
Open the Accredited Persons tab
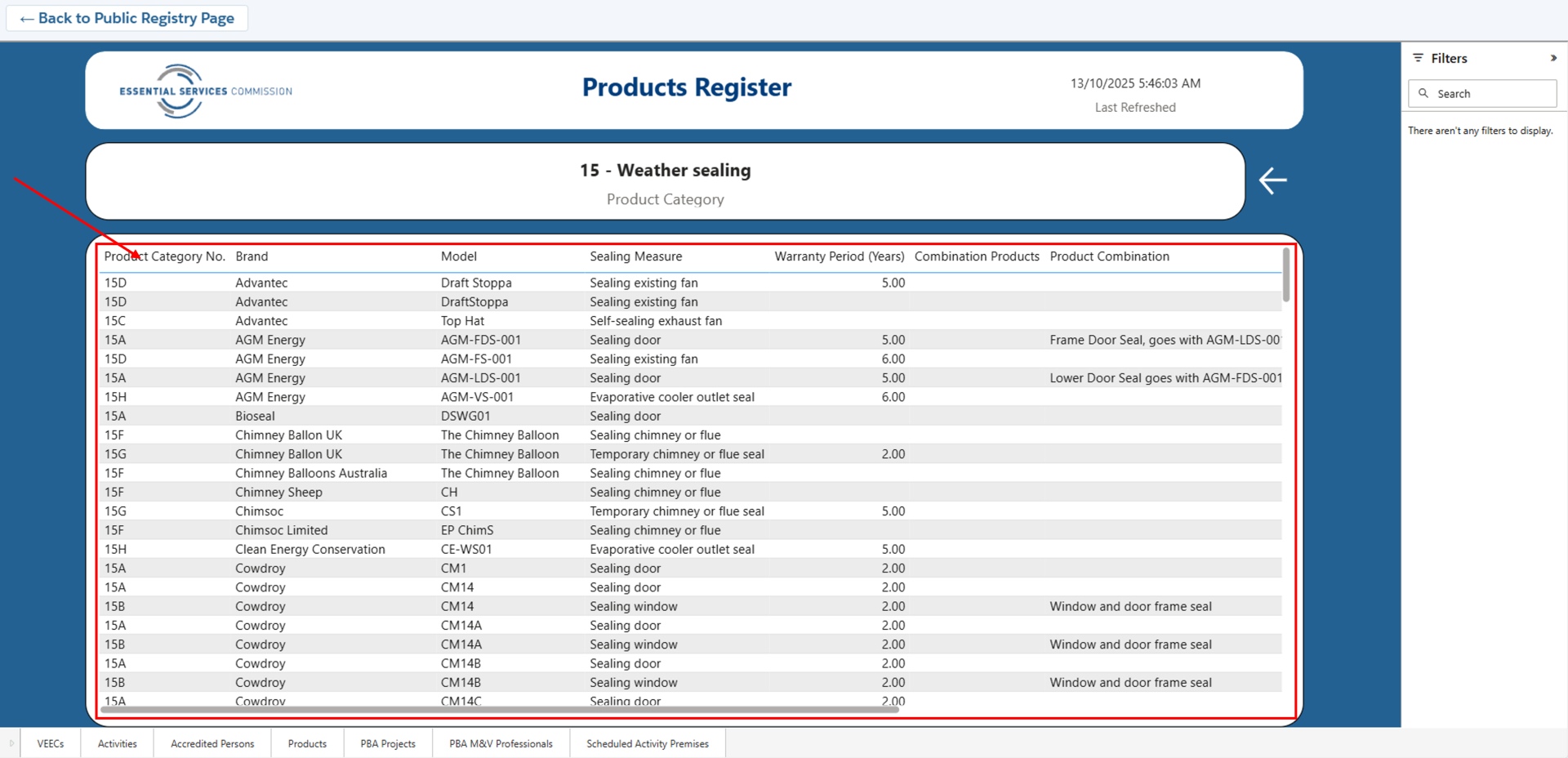coord(212,743)
